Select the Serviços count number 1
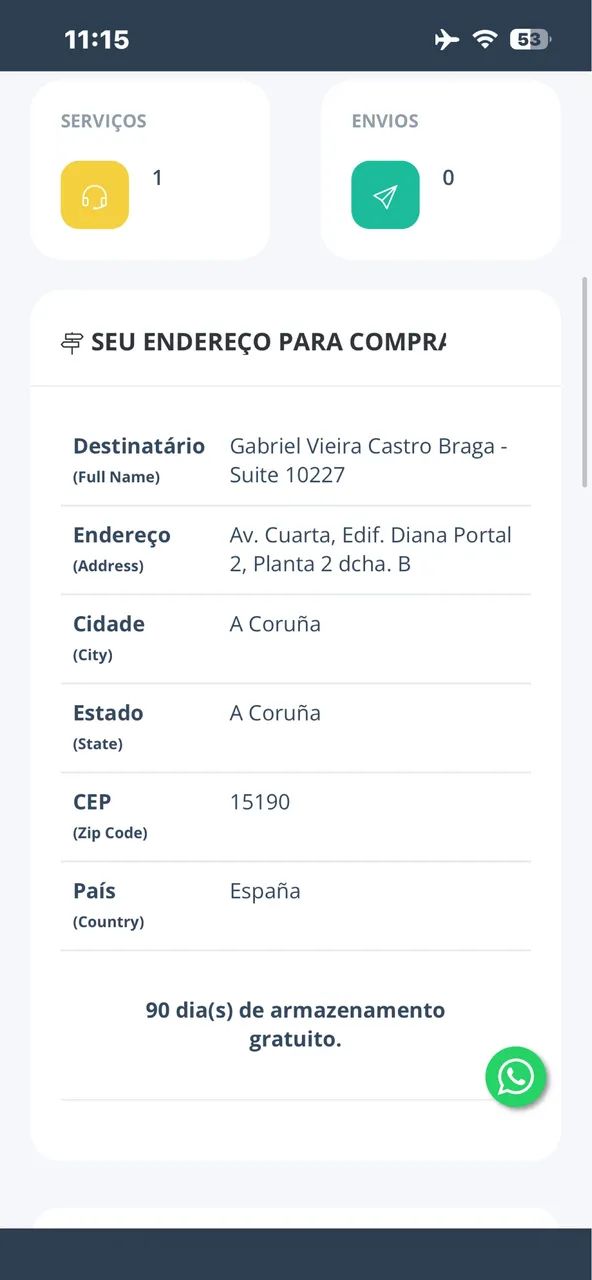Screen dimensions: 592x1280 click(x=157, y=178)
